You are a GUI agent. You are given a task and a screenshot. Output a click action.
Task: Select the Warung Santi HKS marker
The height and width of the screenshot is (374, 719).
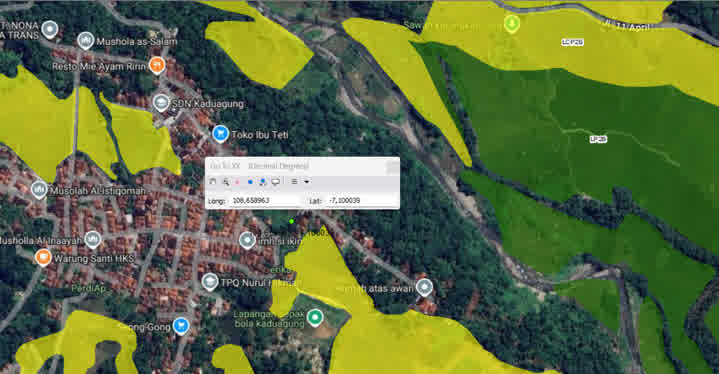coord(43,257)
